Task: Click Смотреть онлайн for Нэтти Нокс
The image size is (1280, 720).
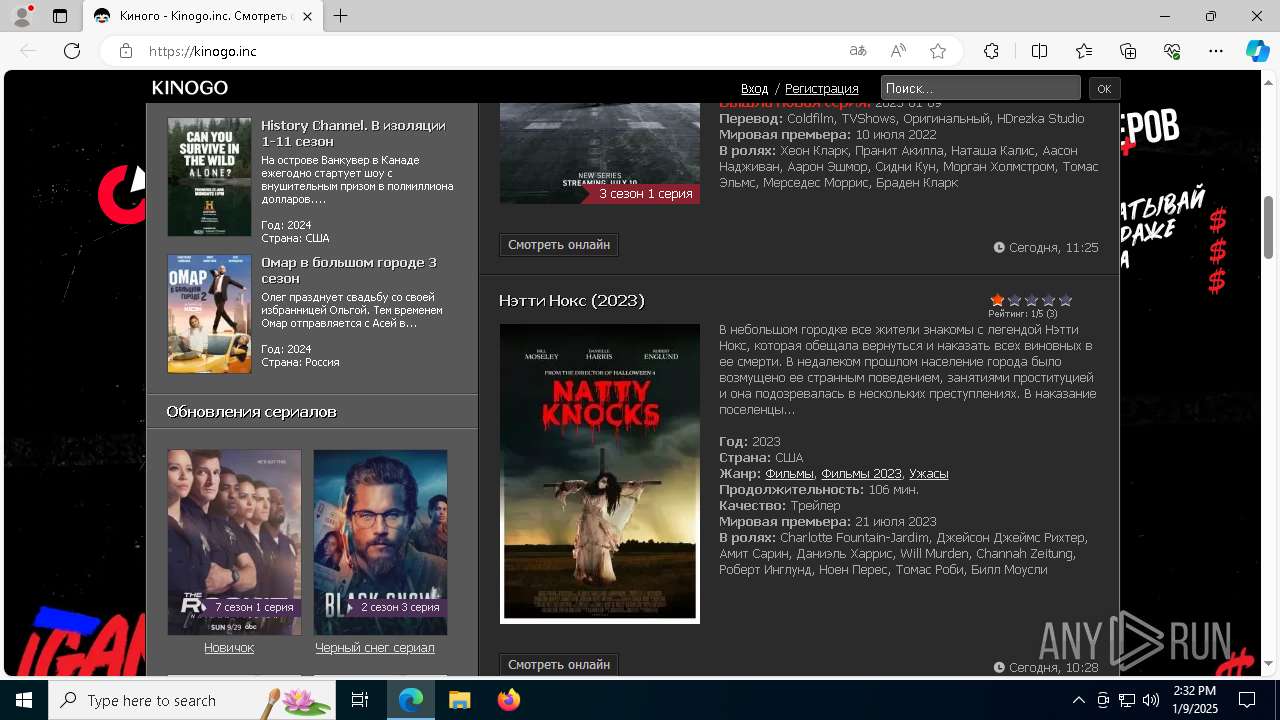Action: pyautogui.click(x=559, y=665)
